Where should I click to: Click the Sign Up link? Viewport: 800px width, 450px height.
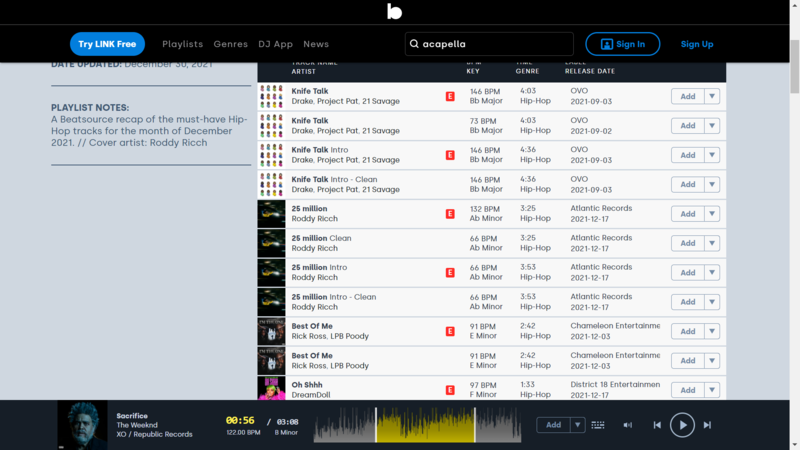click(x=697, y=44)
